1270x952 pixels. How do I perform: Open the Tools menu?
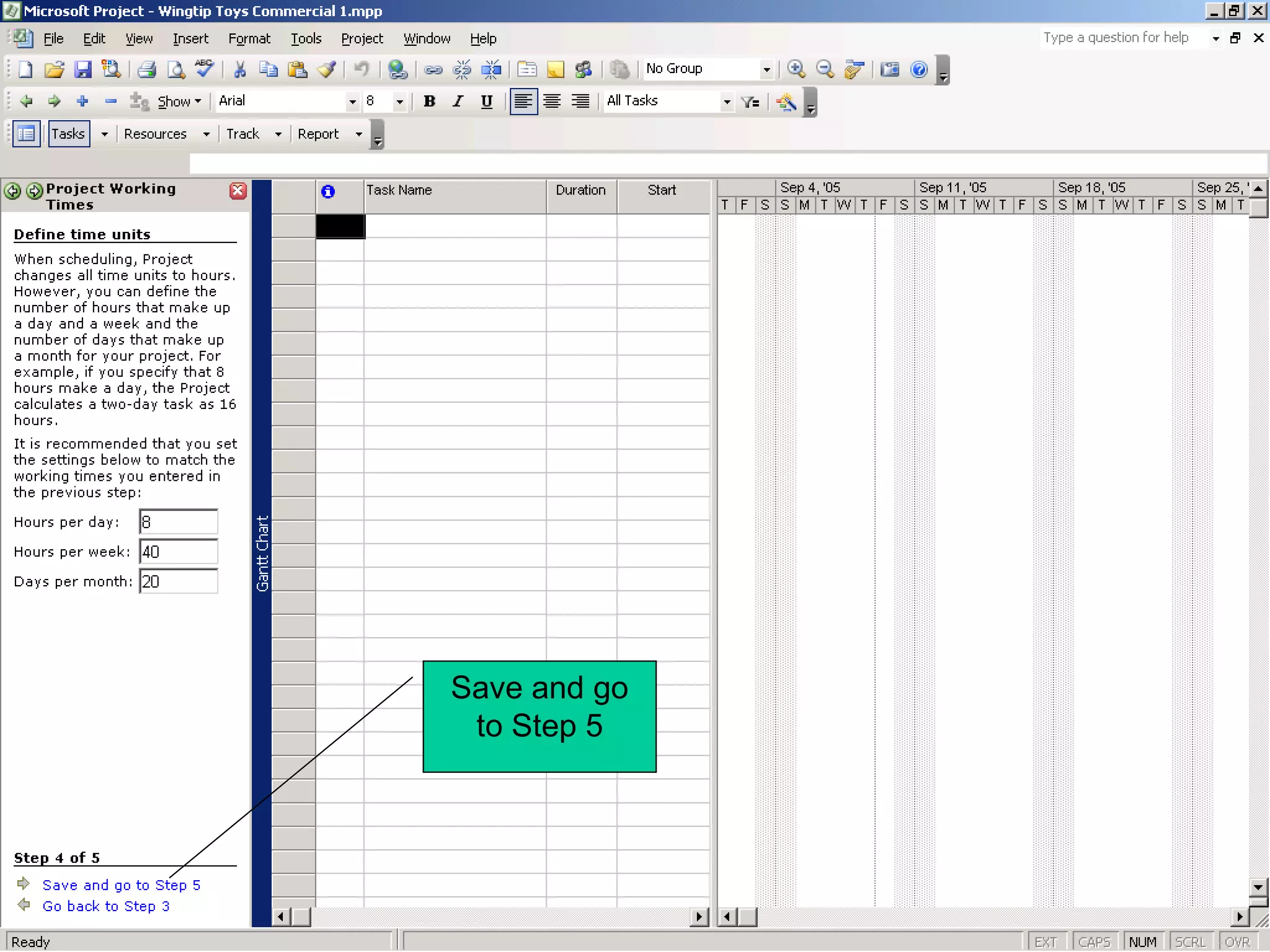tap(306, 39)
